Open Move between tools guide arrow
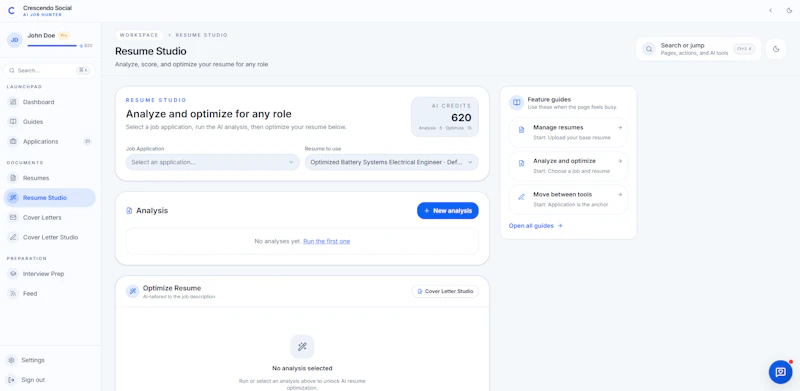The image size is (800, 391). [x=620, y=194]
